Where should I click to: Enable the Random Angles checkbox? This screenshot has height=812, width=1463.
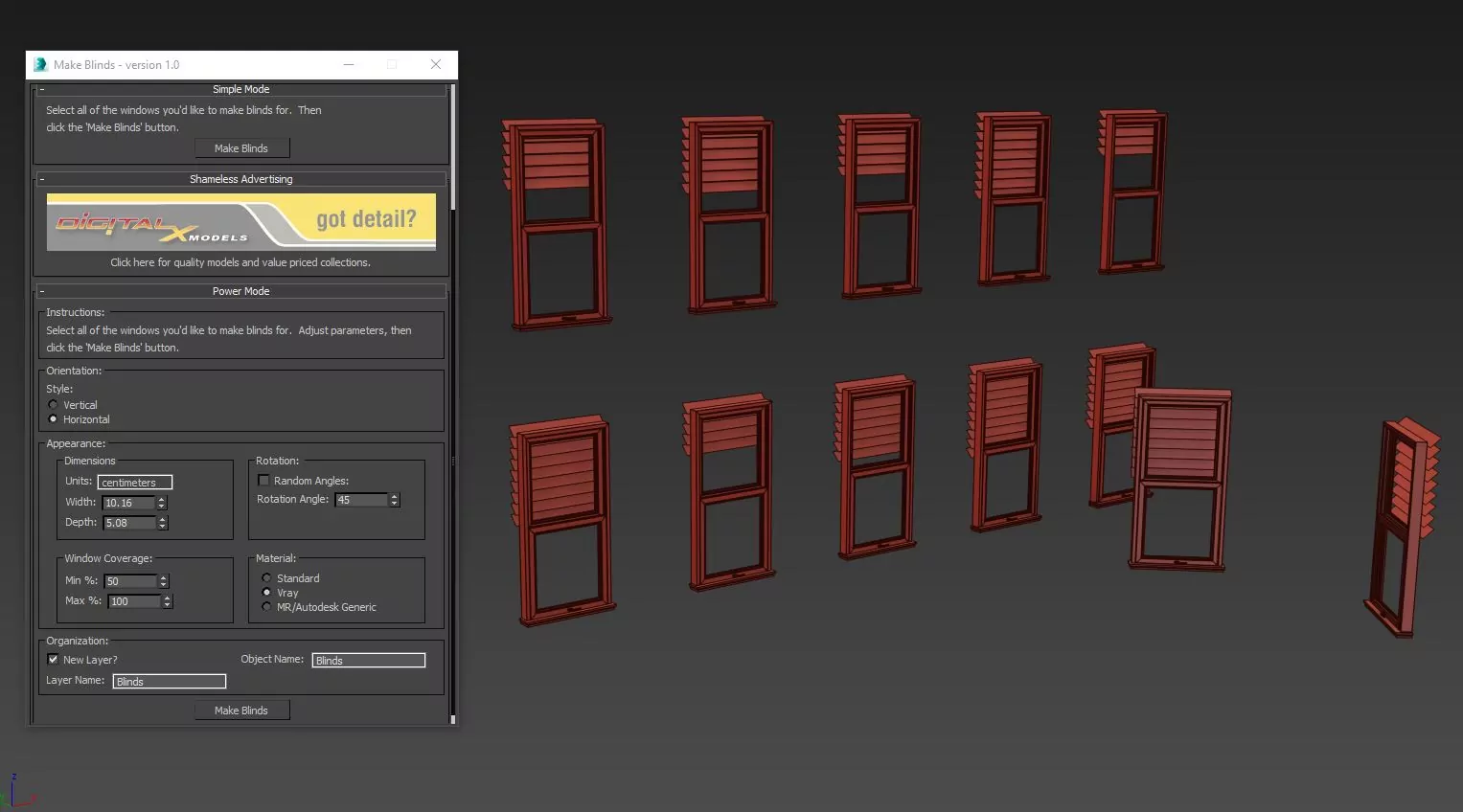263,481
